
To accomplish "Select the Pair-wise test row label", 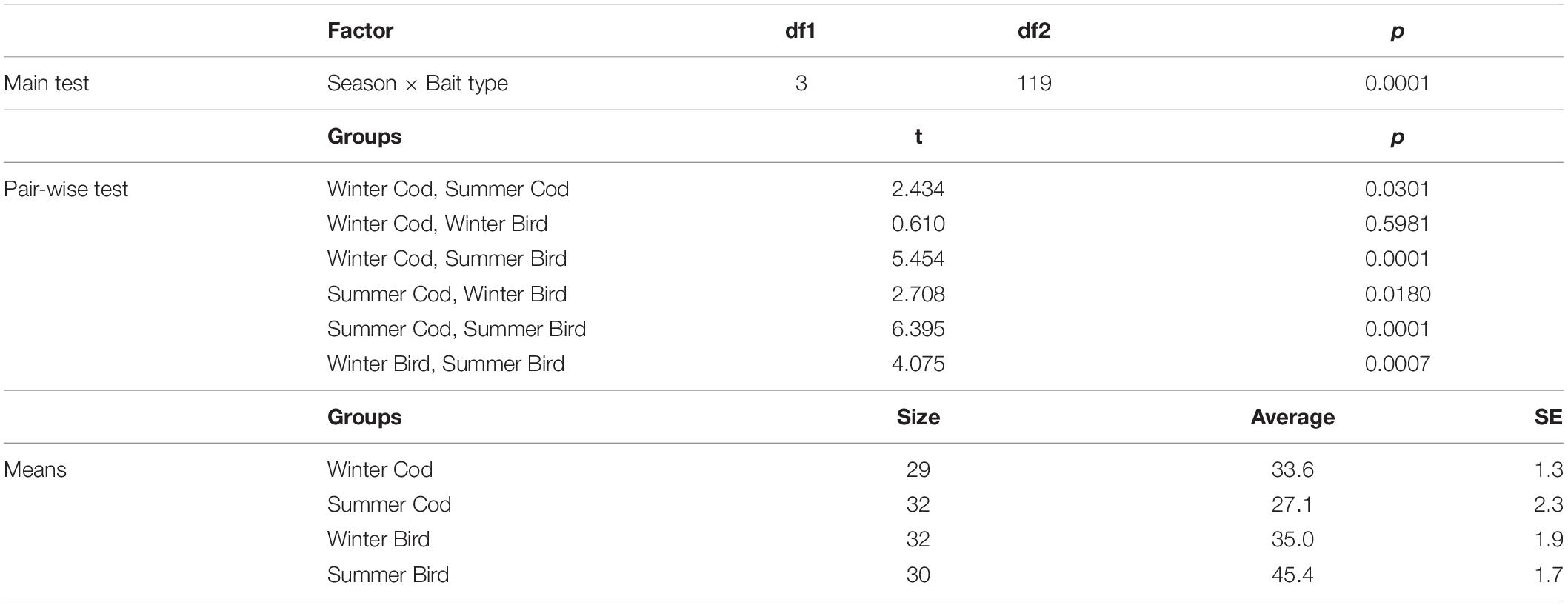I will 66,189.
